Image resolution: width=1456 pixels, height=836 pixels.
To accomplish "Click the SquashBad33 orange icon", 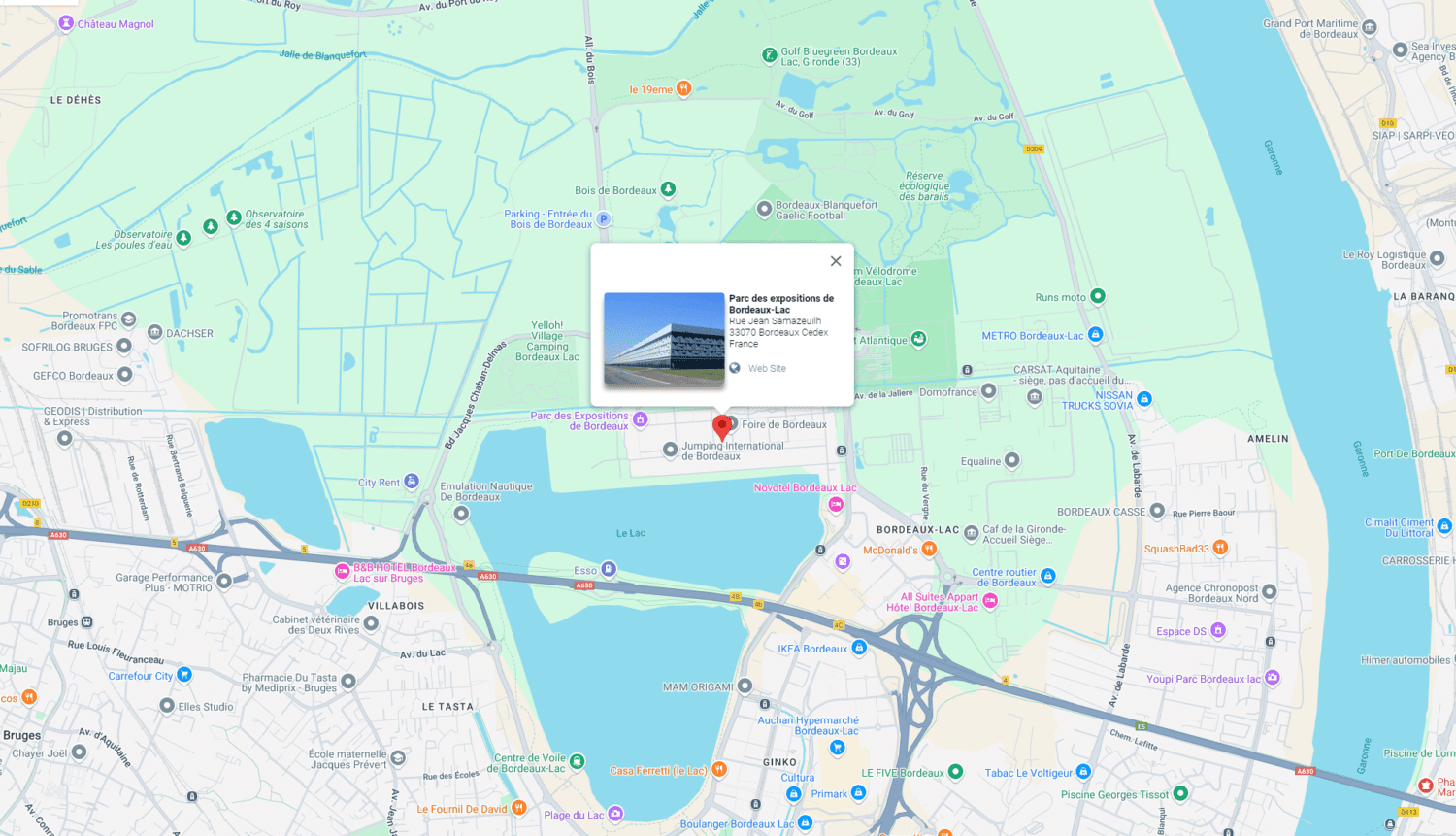I will click(1221, 548).
